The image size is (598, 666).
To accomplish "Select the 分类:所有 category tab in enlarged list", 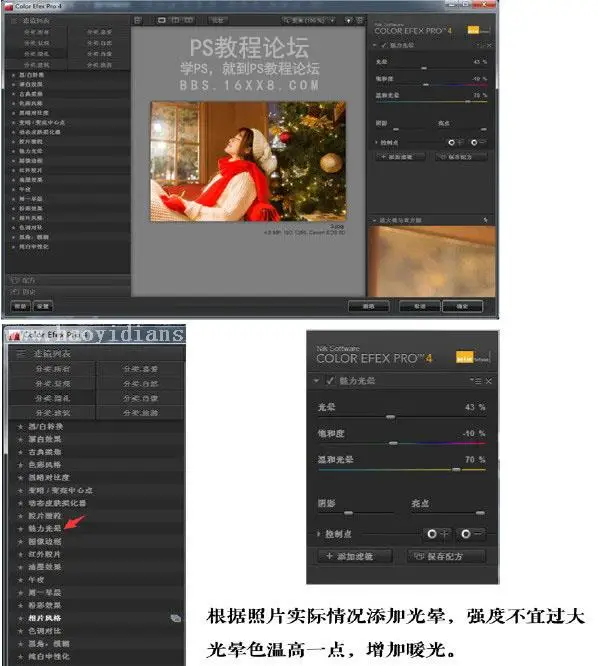I will pyautogui.click(x=52, y=369).
